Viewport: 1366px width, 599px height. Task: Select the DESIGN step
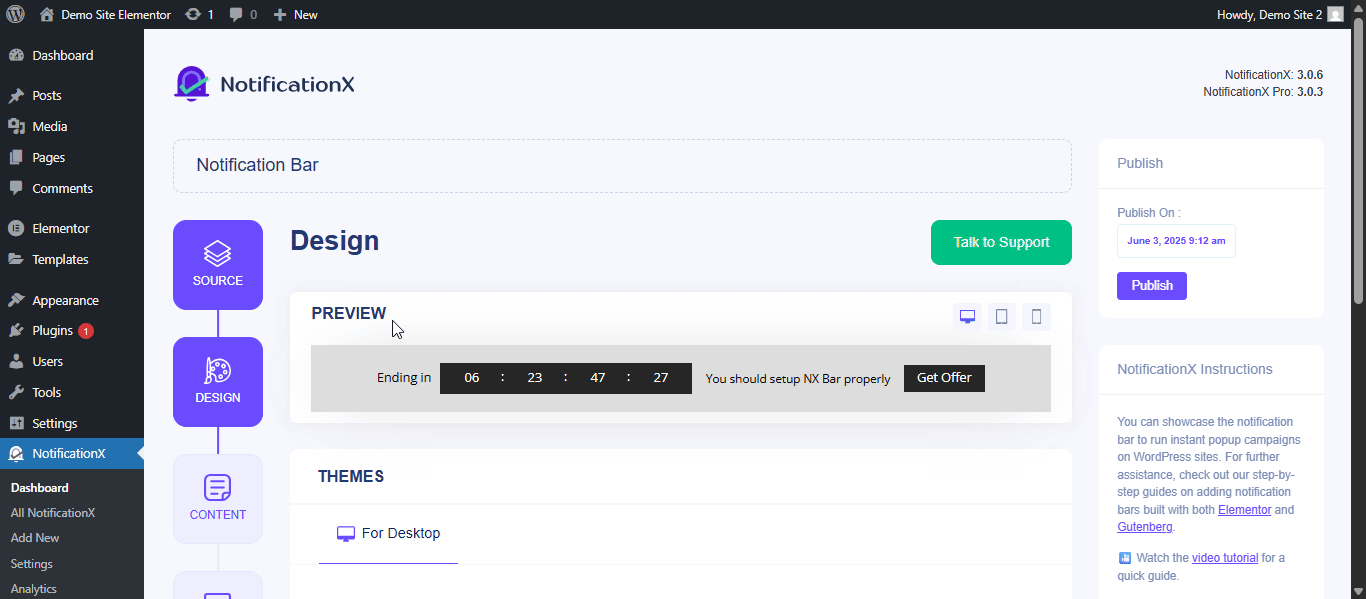coord(218,382)
